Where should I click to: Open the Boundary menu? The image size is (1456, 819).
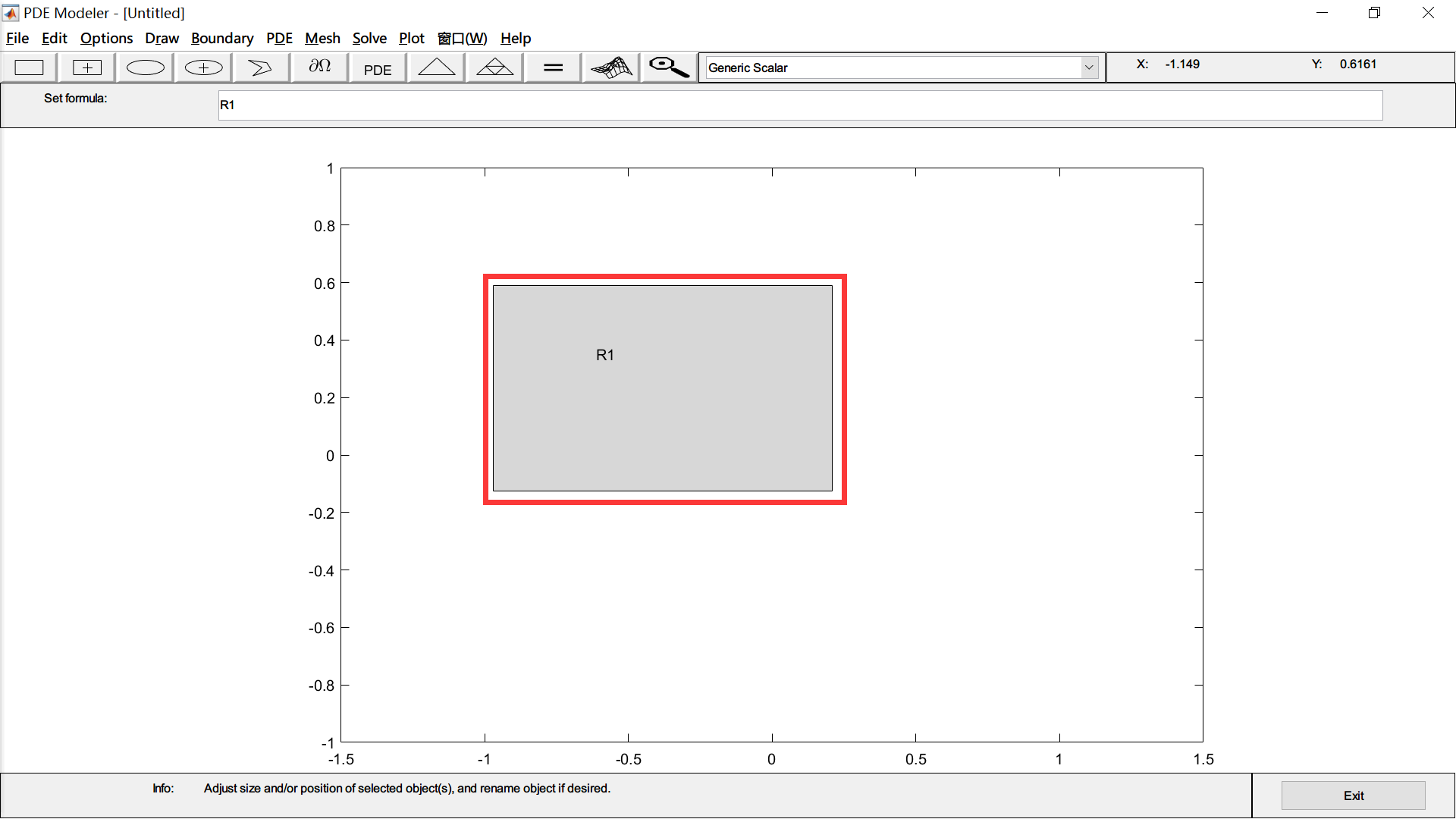pos(222,38)
